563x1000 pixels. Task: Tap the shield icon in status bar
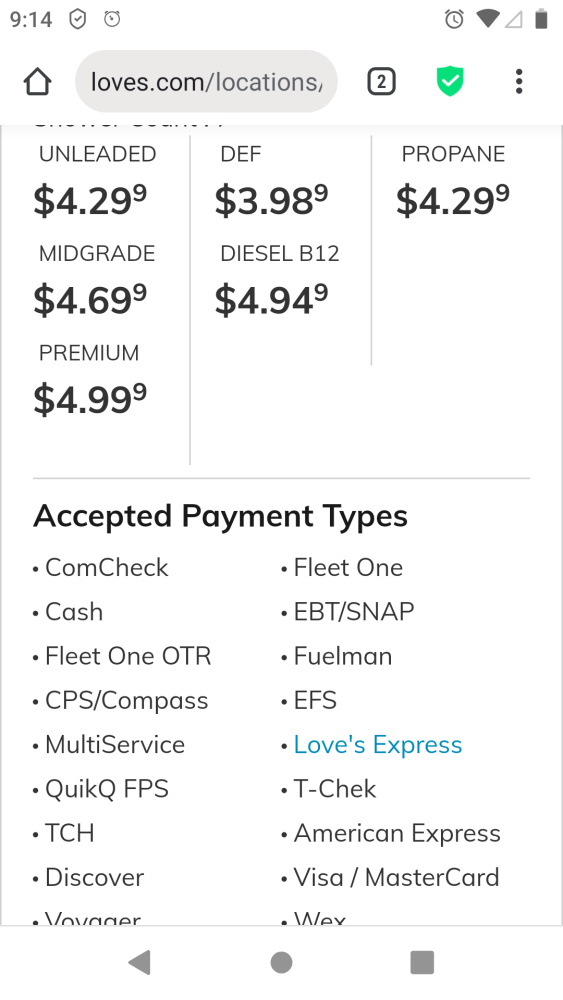coord(77,19)
